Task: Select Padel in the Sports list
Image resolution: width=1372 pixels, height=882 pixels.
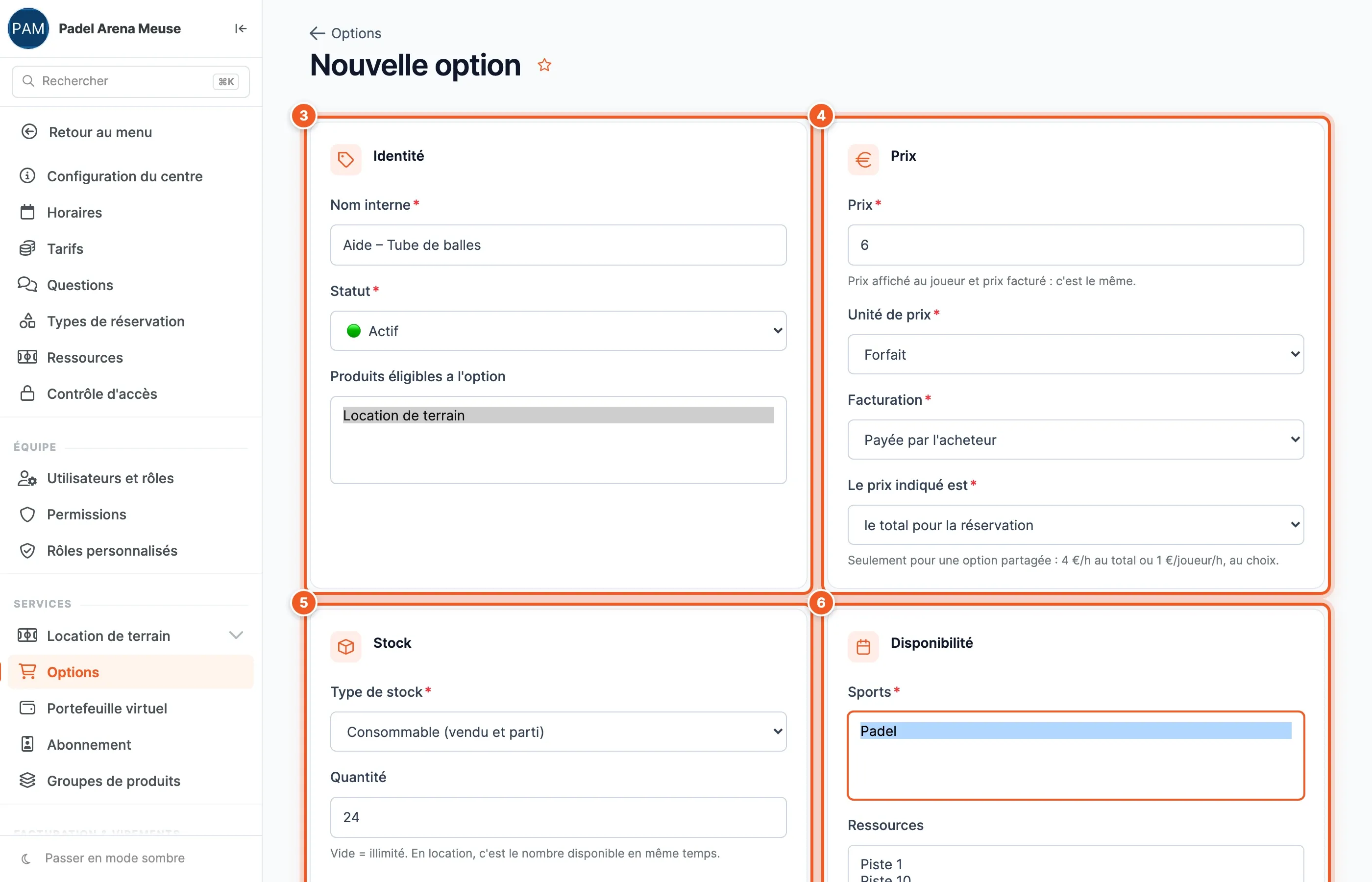Action: pos(1076,731)
